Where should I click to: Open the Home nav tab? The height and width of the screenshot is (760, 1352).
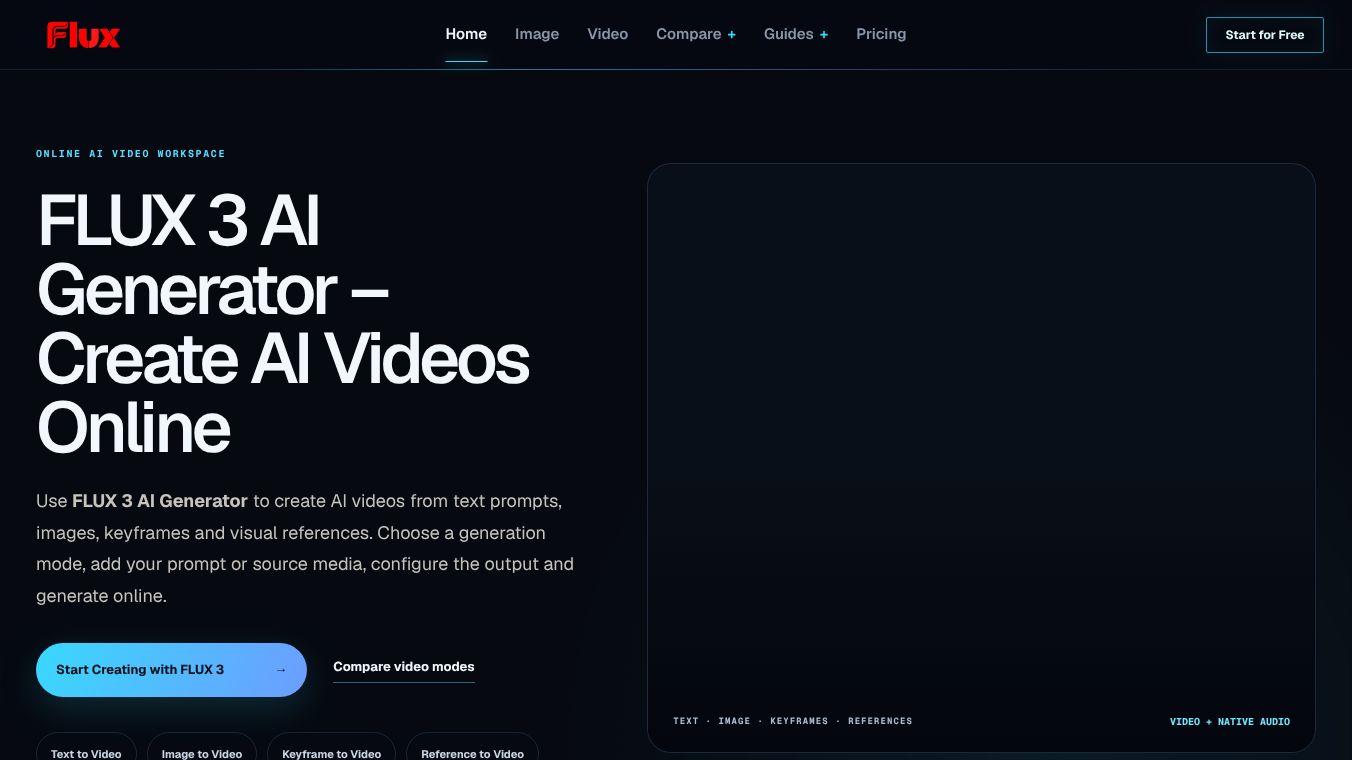pos(466,34)
